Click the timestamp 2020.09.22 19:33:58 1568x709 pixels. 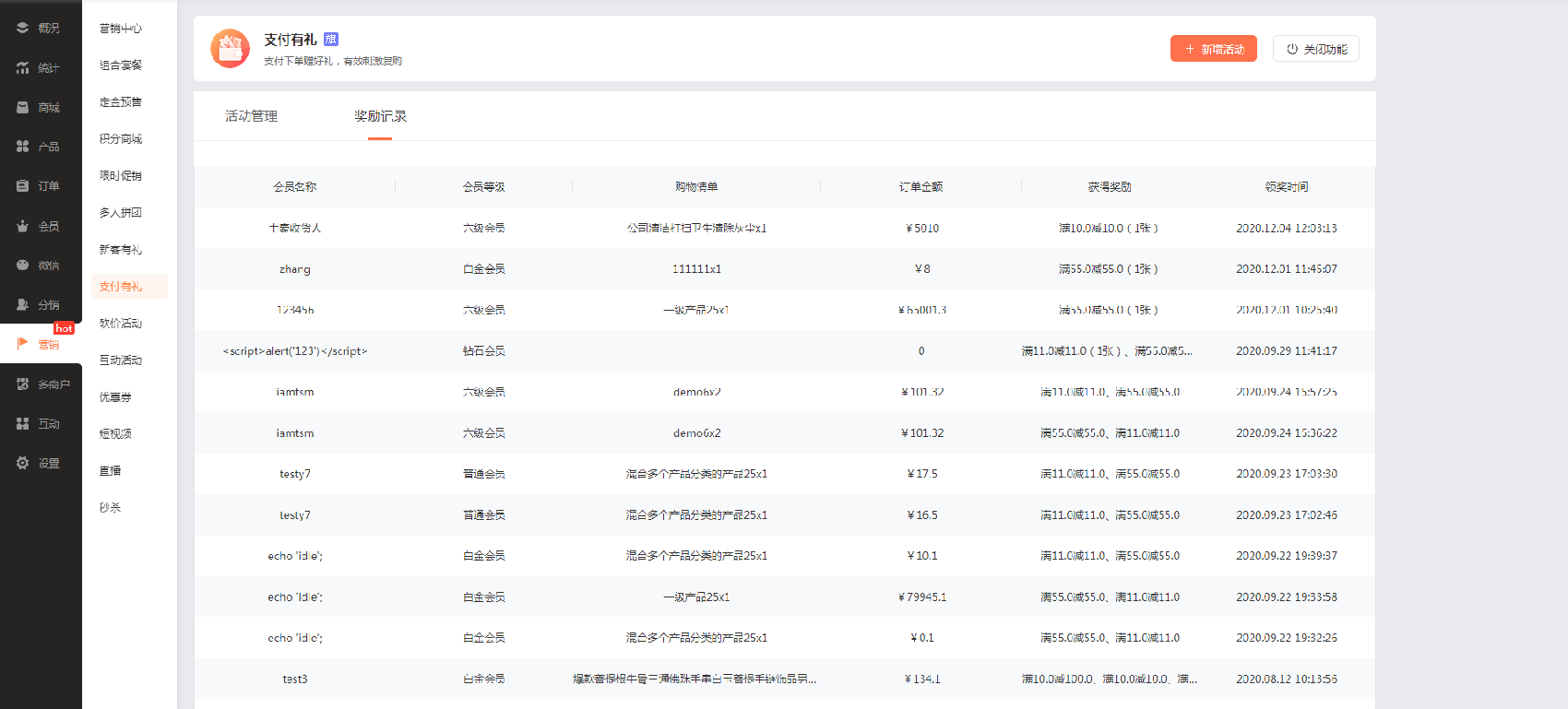pos(1287,597)
